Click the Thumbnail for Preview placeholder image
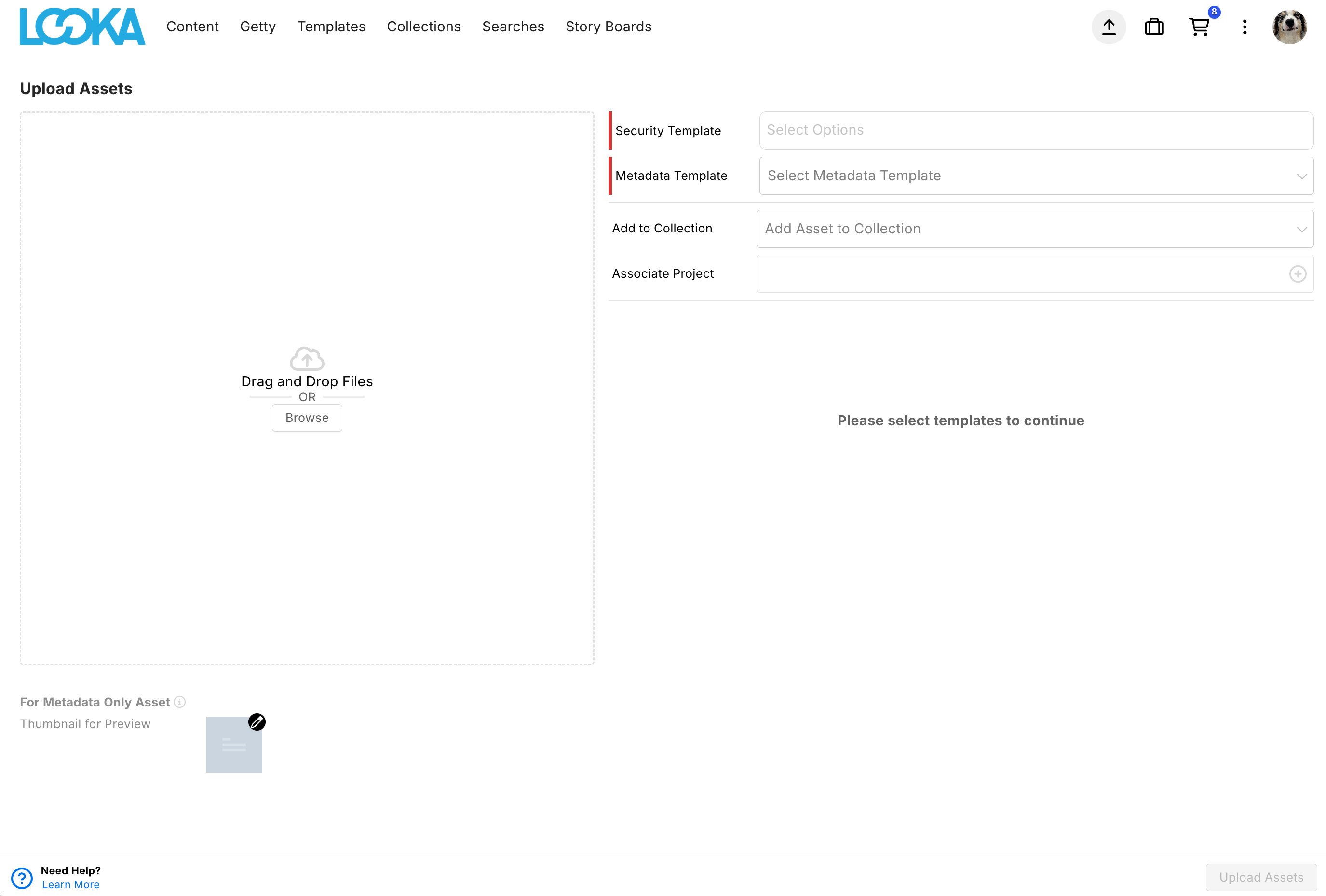 pos(234,745)
